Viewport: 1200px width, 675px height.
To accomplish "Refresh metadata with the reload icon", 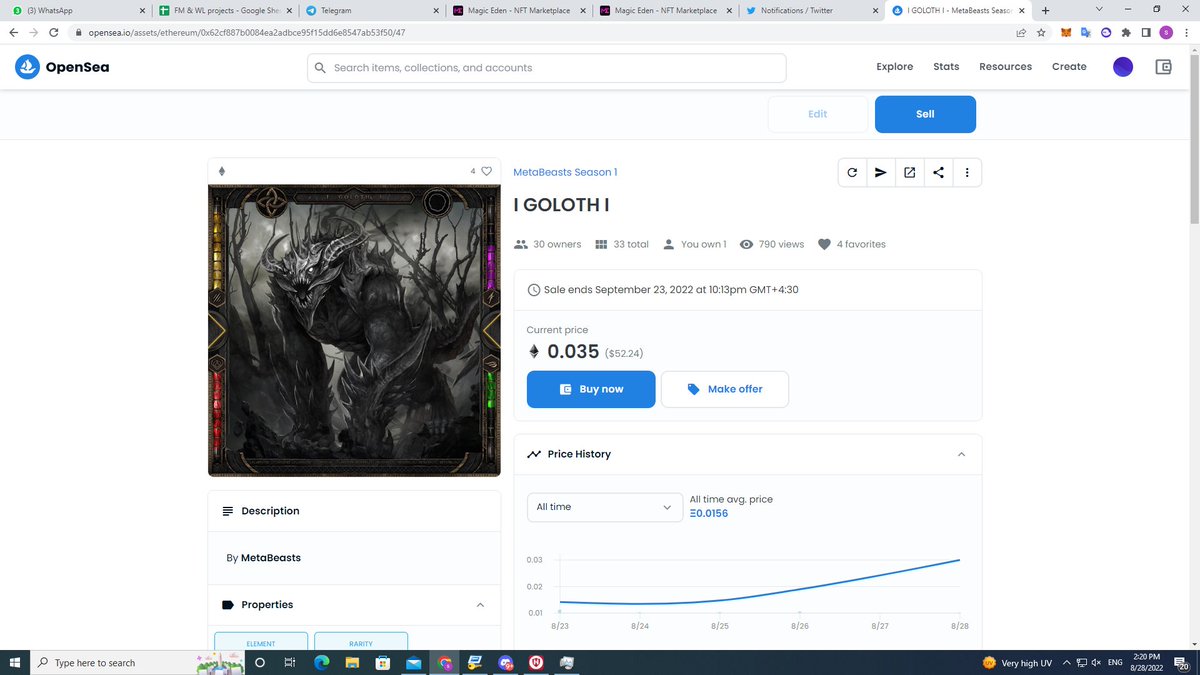I will [852, 172].
